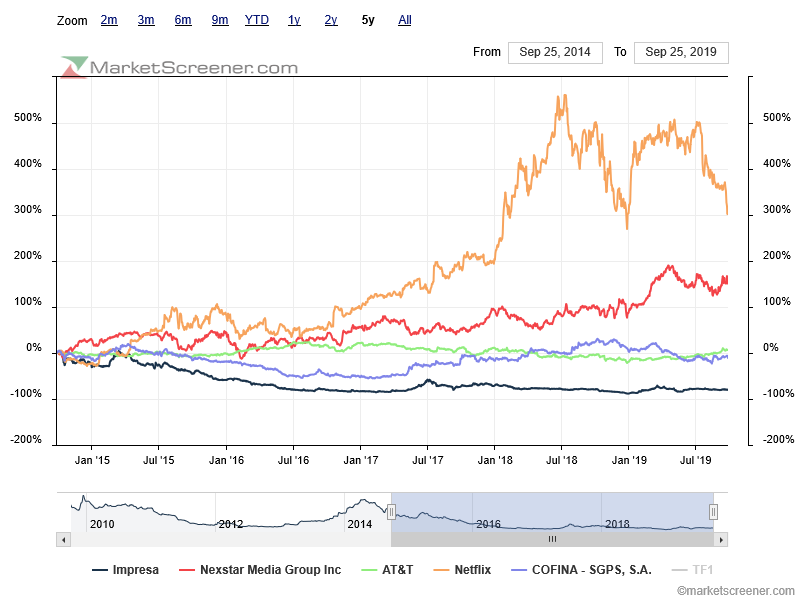Image resolution: width=805 pixels, height=600 pixels.
Task: Click the From date field
Action: point(555,52)
